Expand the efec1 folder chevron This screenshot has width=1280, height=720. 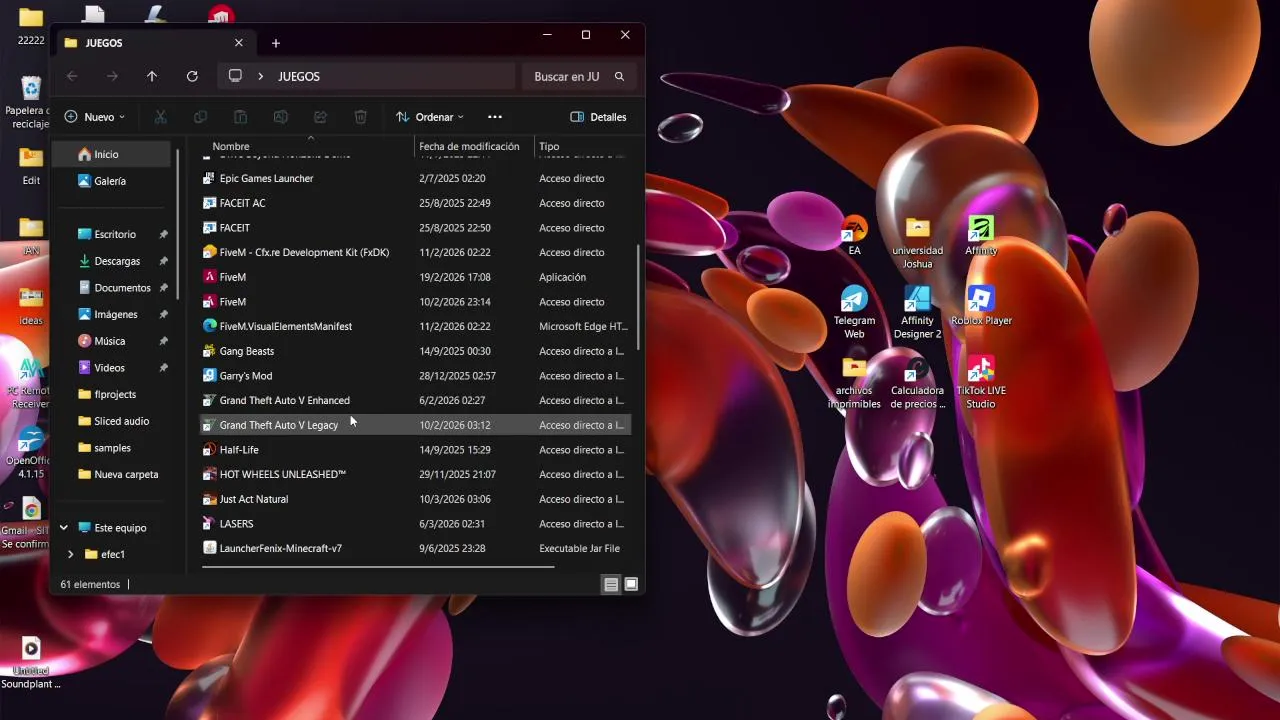click(71, 554)
